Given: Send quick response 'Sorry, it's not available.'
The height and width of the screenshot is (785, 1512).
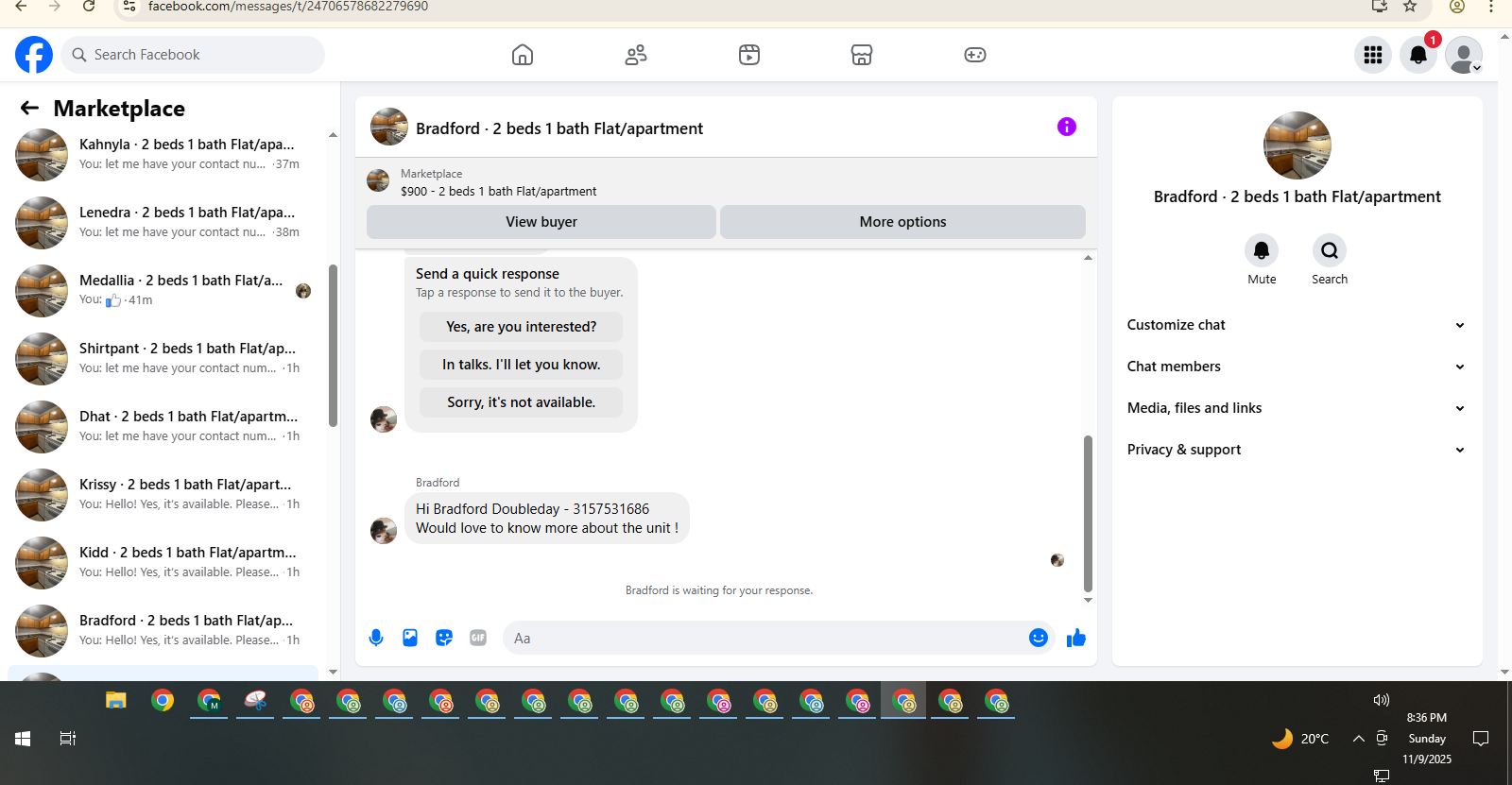Looking at the screenshot, I should click(x=522, y=402).
